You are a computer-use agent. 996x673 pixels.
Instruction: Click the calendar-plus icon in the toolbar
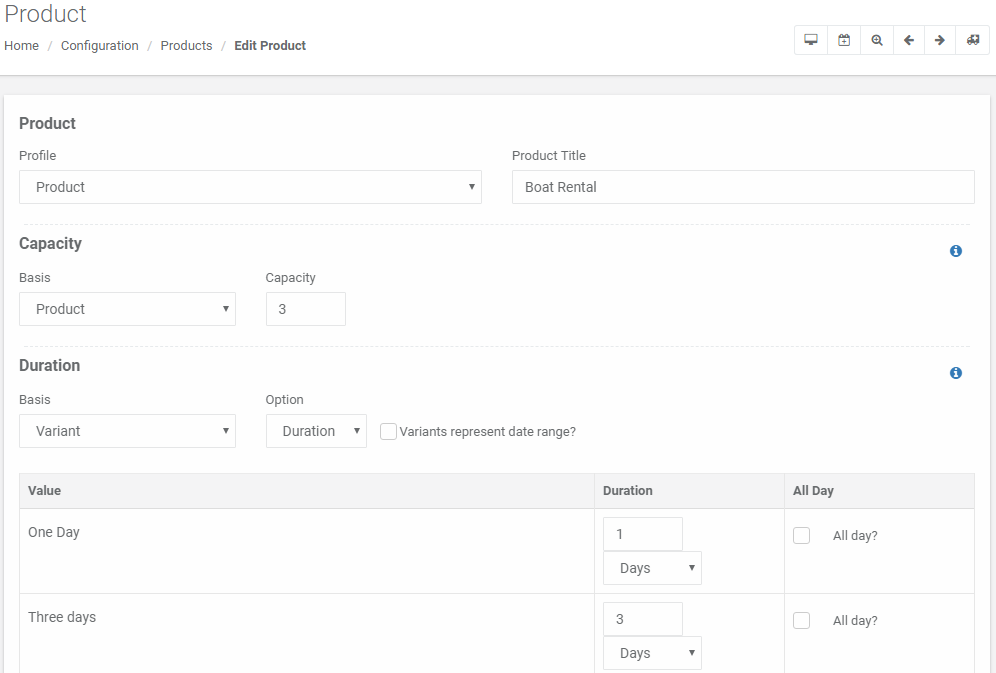tap(844, 40)
